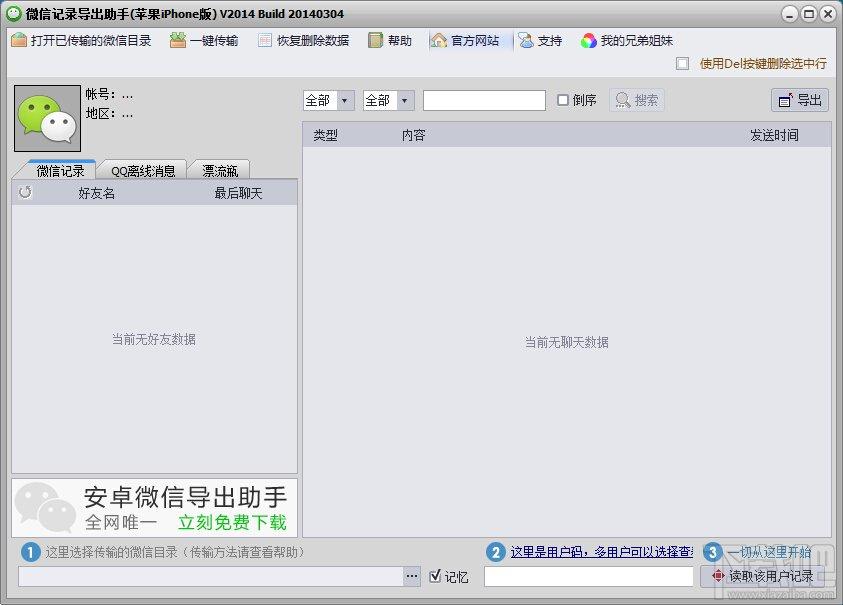Open the transferred WeChat directory toolbar item
The width and height of the screenshot is (843, 605).
pos(81,40)
